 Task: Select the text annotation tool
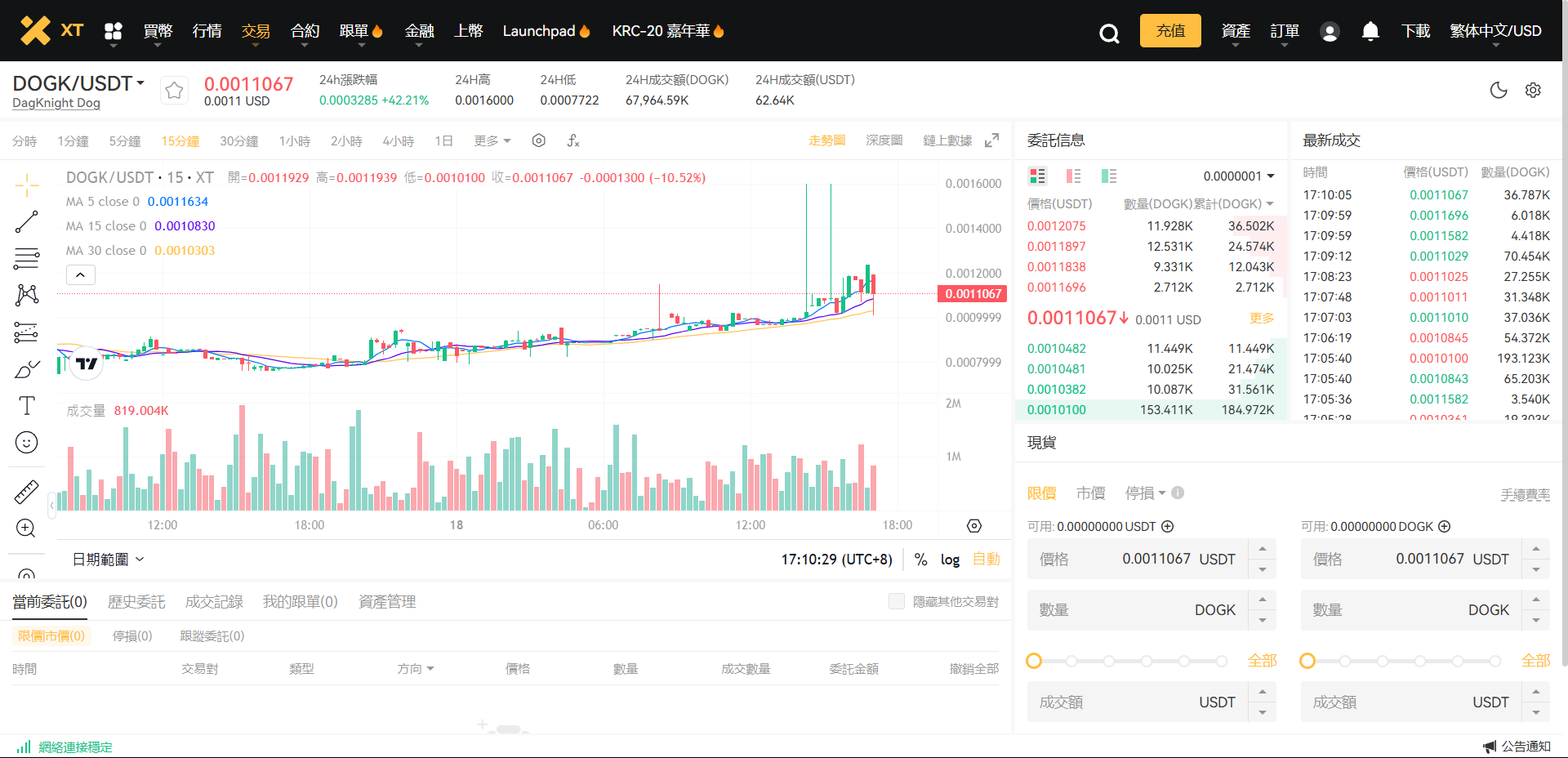click(27, 405)
